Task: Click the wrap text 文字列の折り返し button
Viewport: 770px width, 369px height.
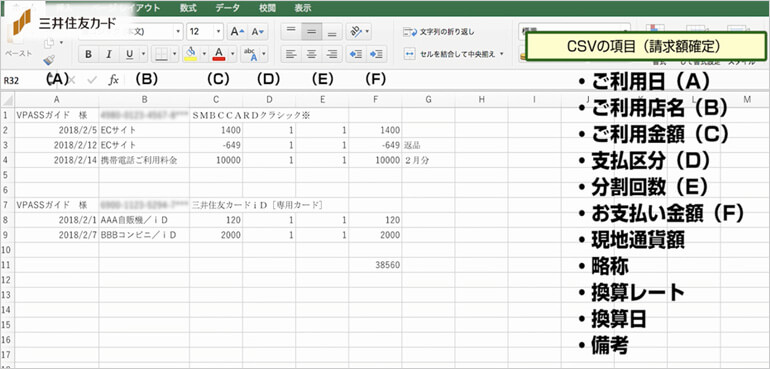Action: click(x=439, y=32)
